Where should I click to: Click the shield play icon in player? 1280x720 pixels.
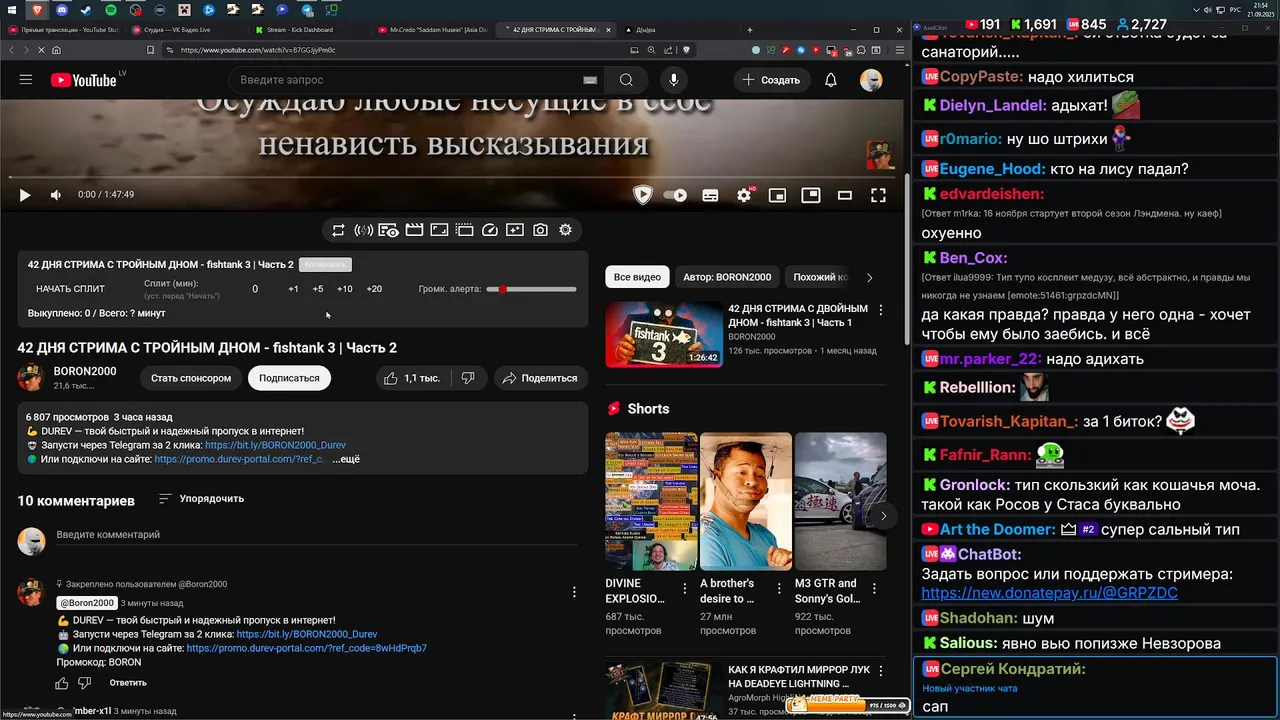[x=643, y=195]
